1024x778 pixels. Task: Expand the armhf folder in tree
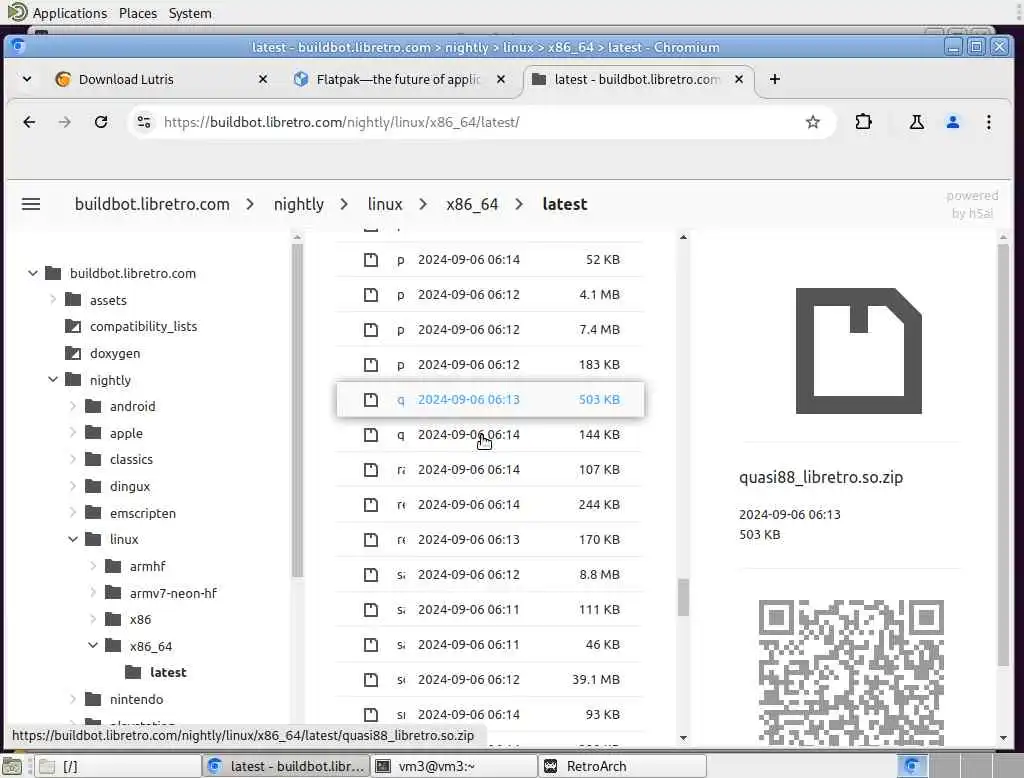coord(93,566)
